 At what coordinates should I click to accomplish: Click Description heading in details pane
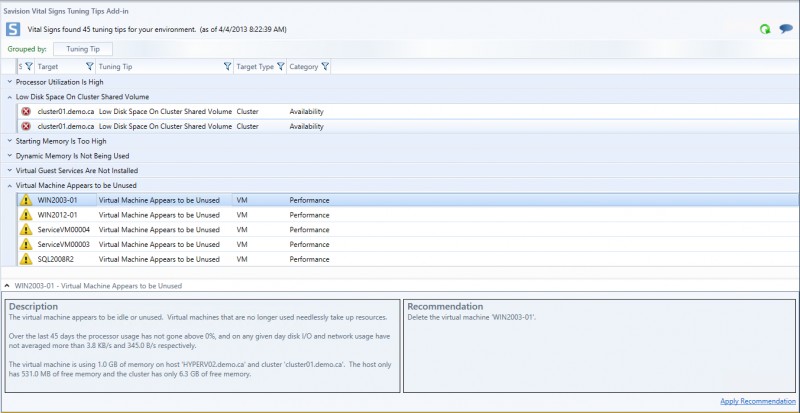point(33,306)
